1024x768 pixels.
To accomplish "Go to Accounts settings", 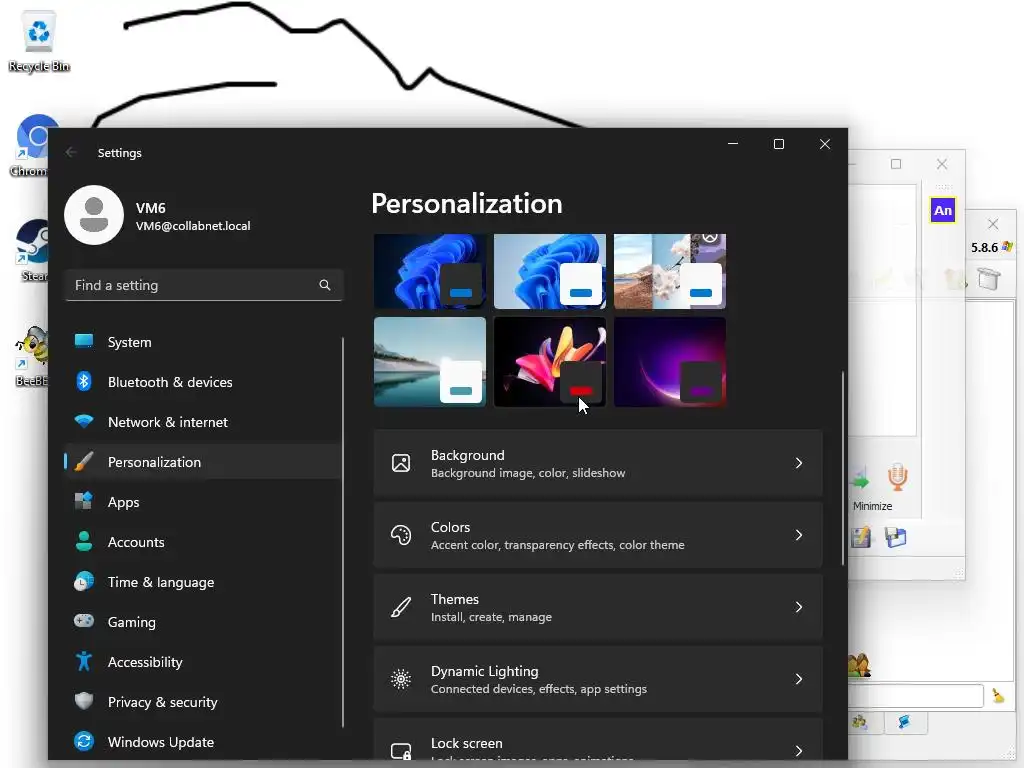I will [x=202, y=542].
